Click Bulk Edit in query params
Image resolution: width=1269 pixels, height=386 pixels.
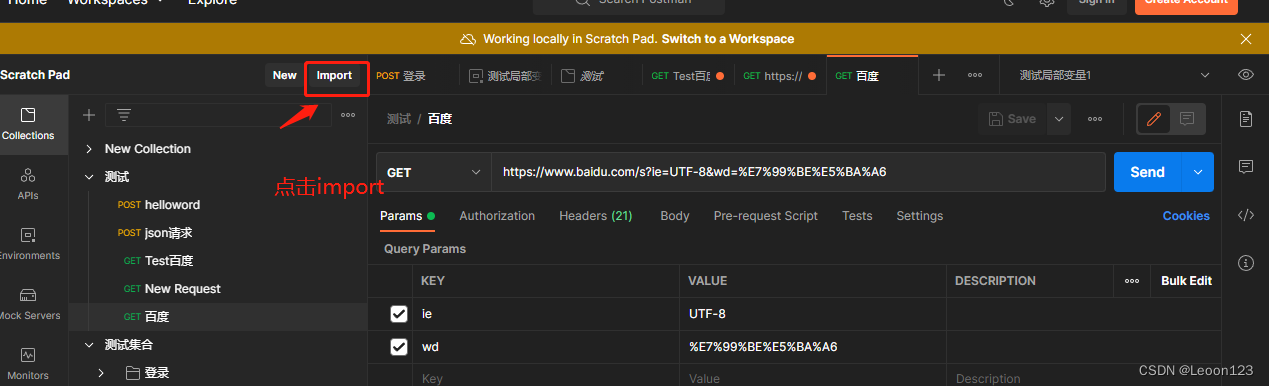coord(1186,281)
